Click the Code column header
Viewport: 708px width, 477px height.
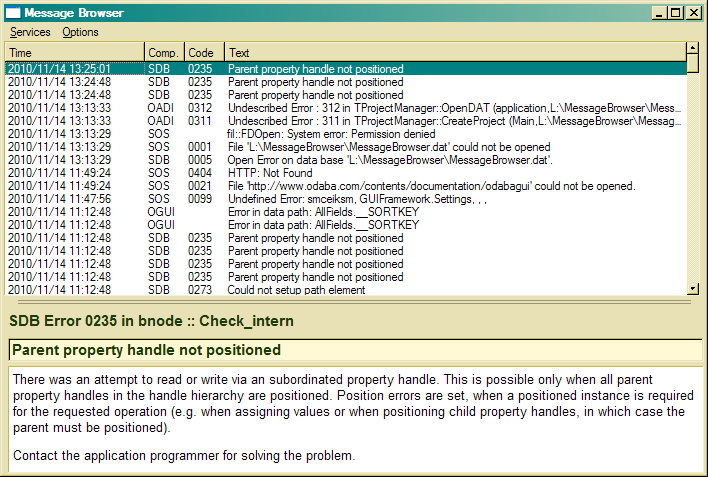tap(203, 52)
